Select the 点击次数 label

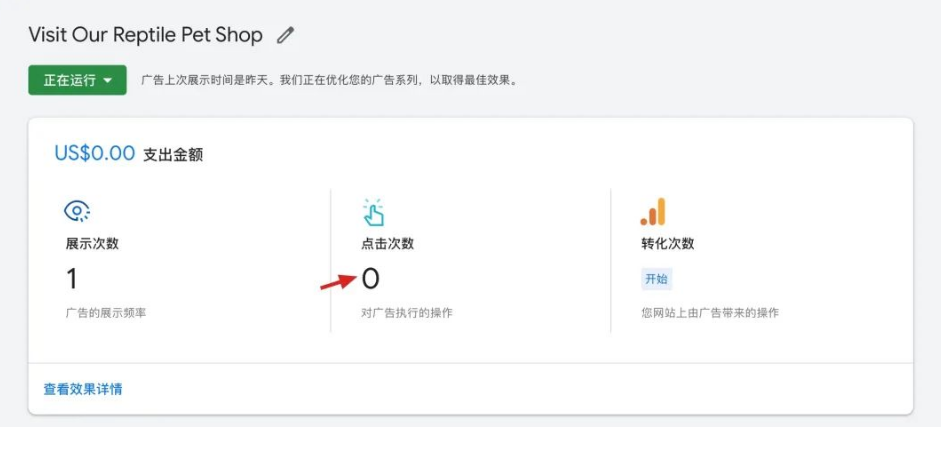387,243
